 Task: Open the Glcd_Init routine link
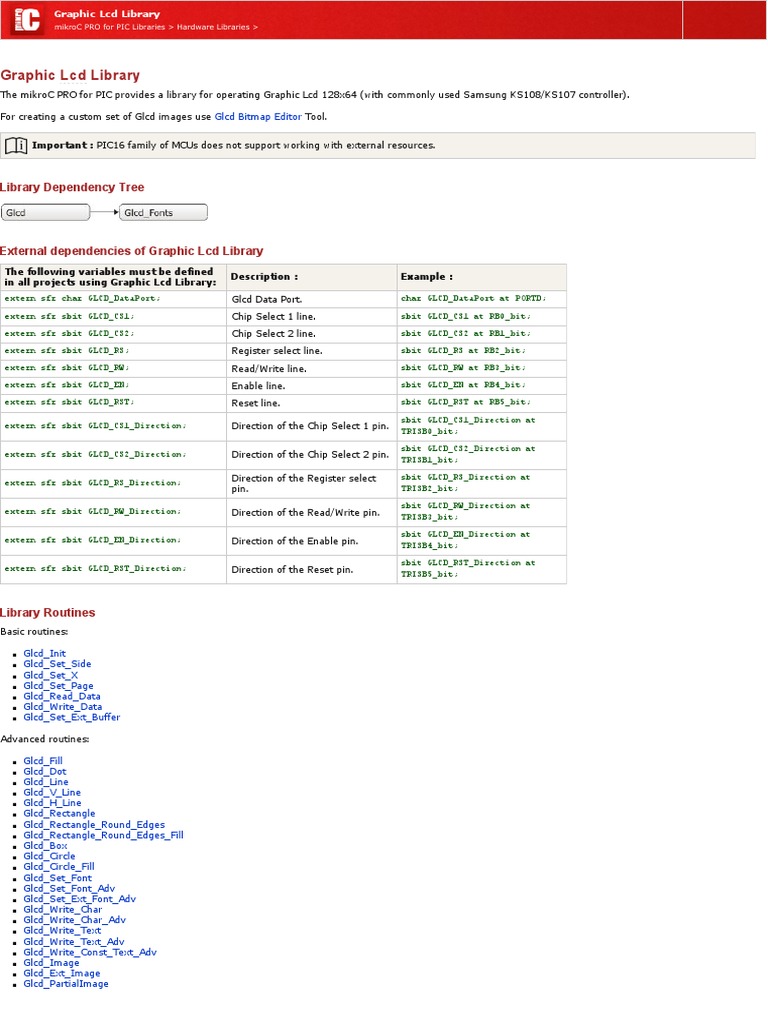pos(44,654)
